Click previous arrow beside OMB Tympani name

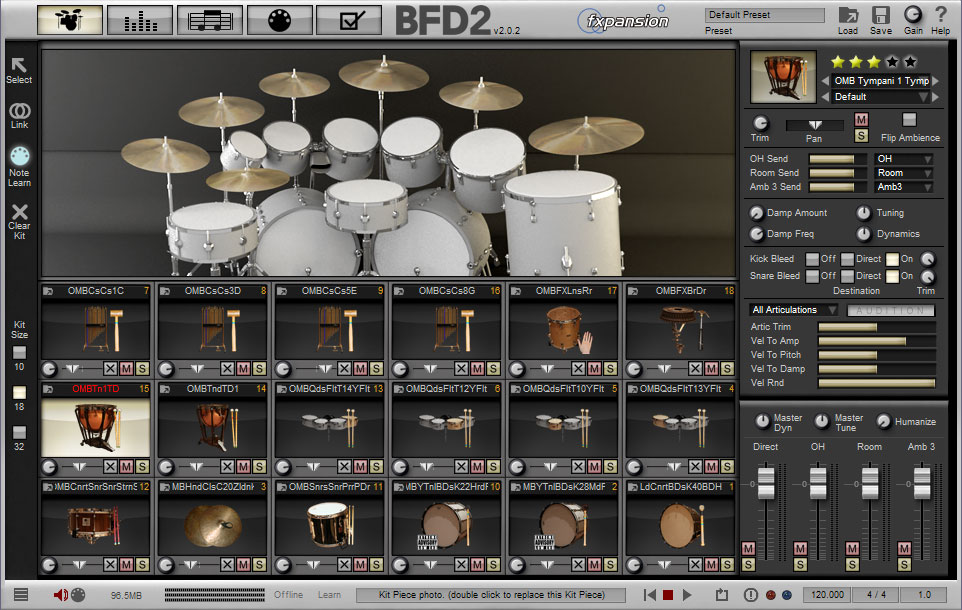coord(825,81)
